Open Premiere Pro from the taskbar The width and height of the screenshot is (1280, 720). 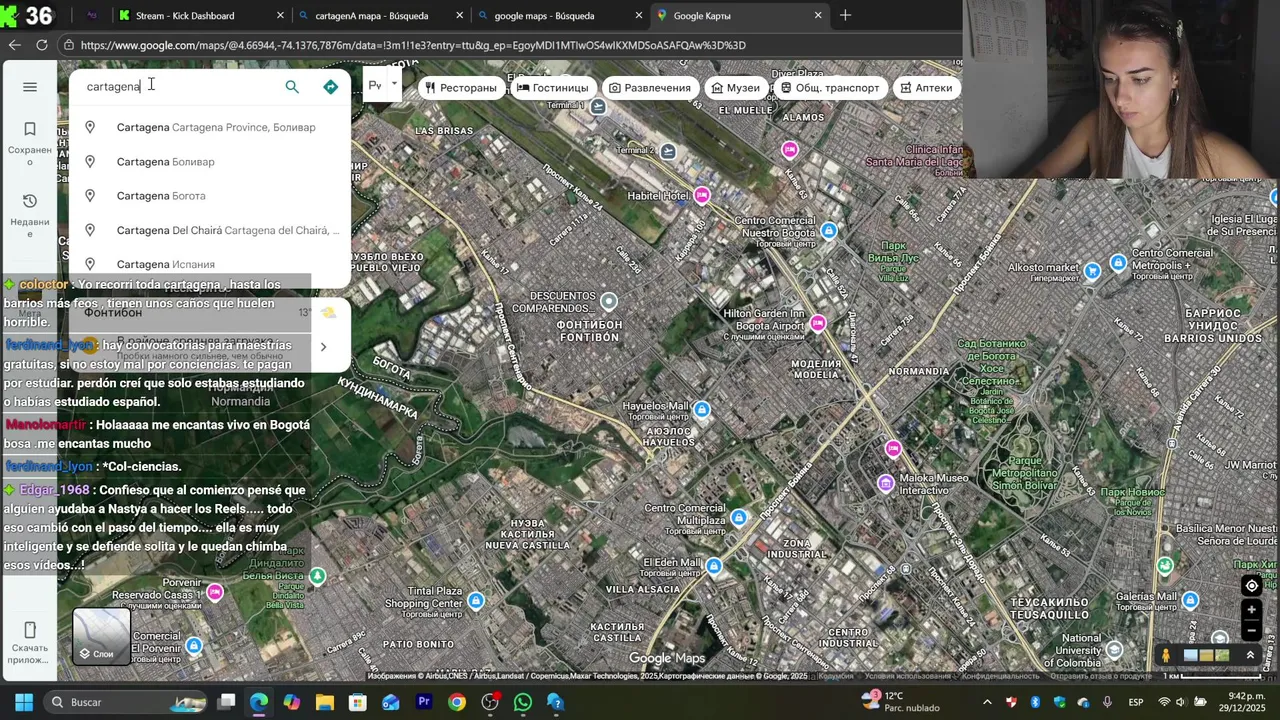coord(424,702)
